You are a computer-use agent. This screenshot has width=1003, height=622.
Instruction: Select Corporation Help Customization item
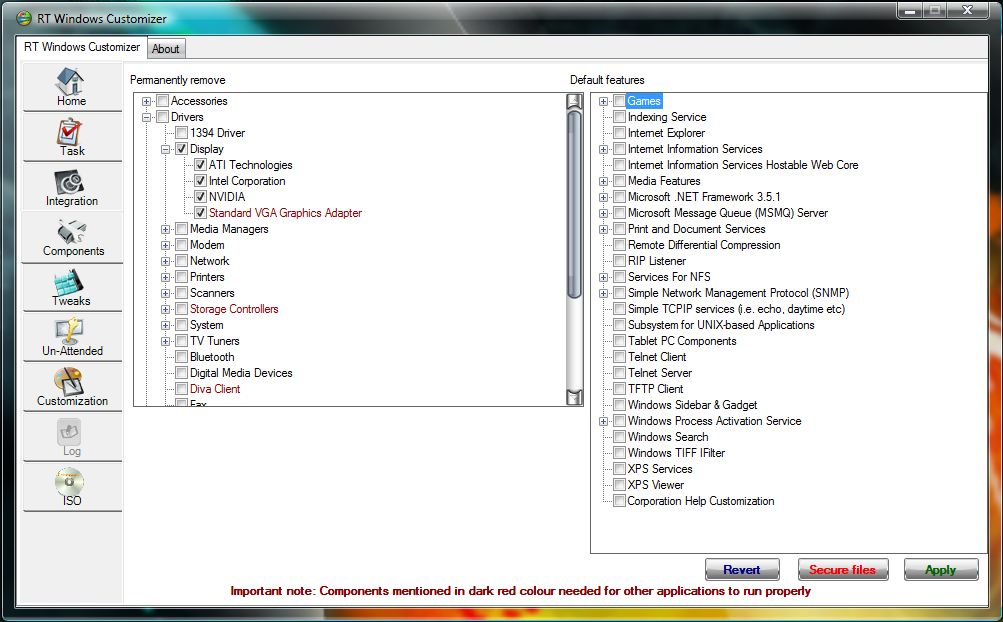(700, 500)
